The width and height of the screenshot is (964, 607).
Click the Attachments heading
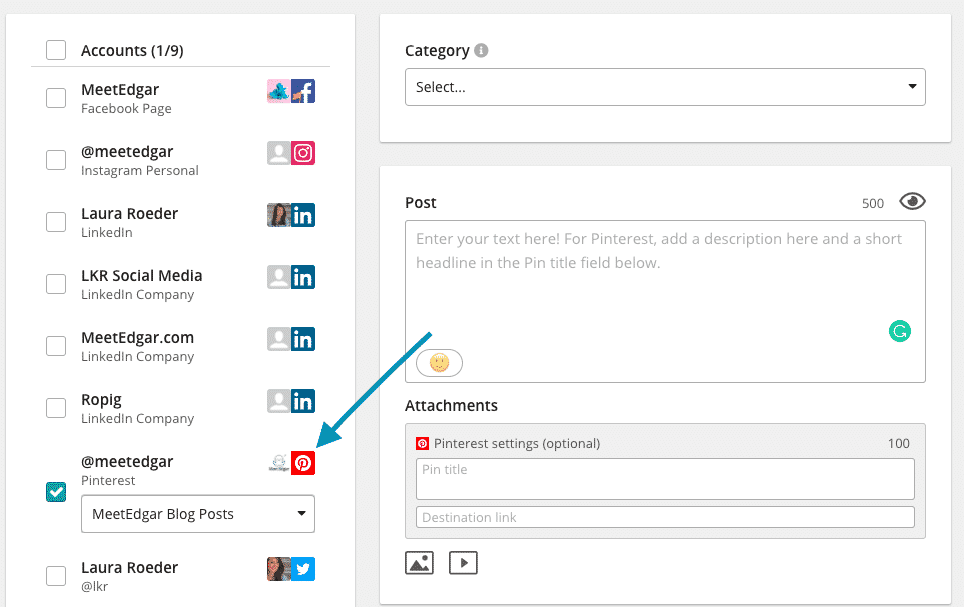pyautogui.click(x=451, y=405)
